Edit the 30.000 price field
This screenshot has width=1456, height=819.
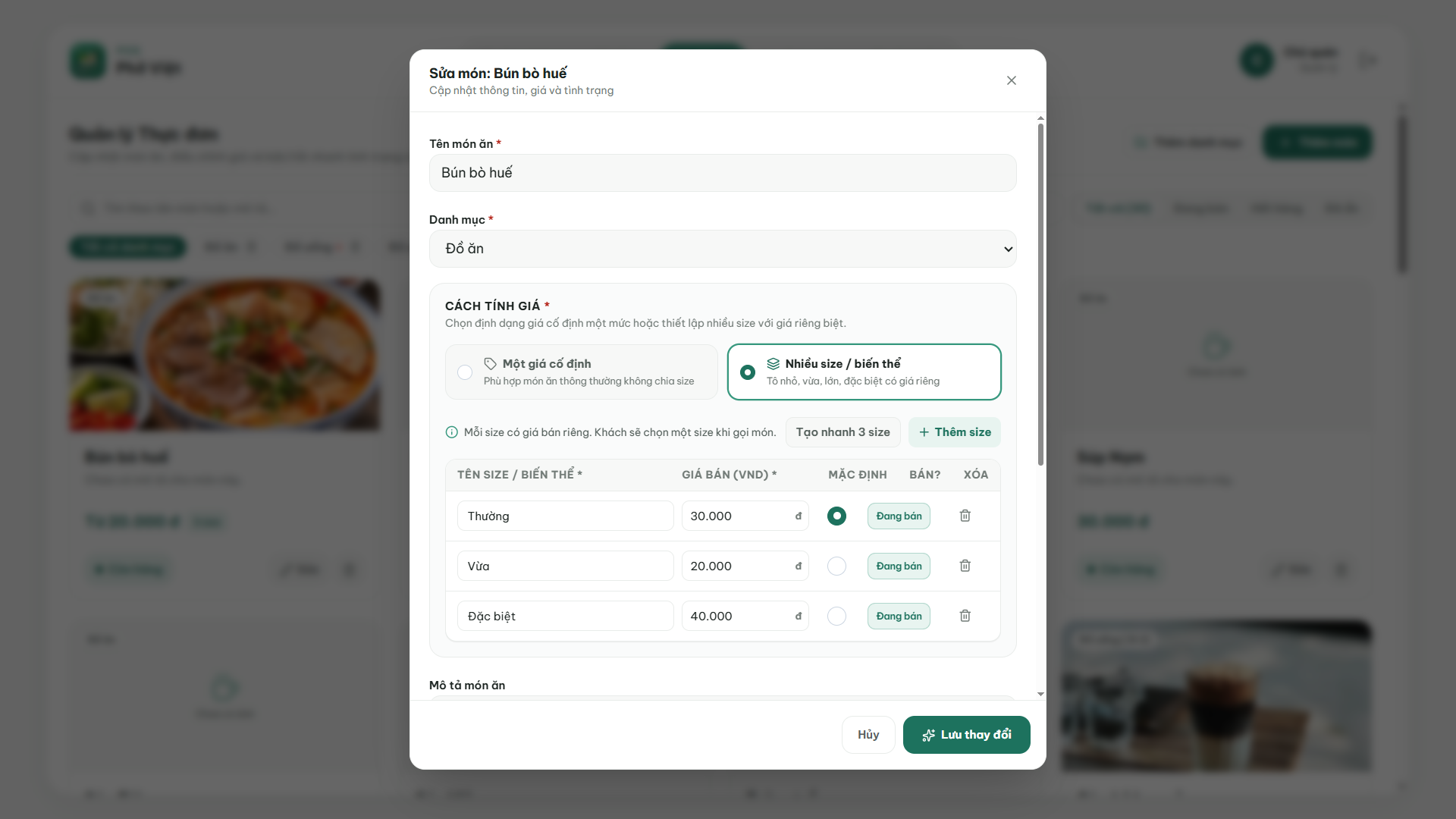click(x=745, y=516)
